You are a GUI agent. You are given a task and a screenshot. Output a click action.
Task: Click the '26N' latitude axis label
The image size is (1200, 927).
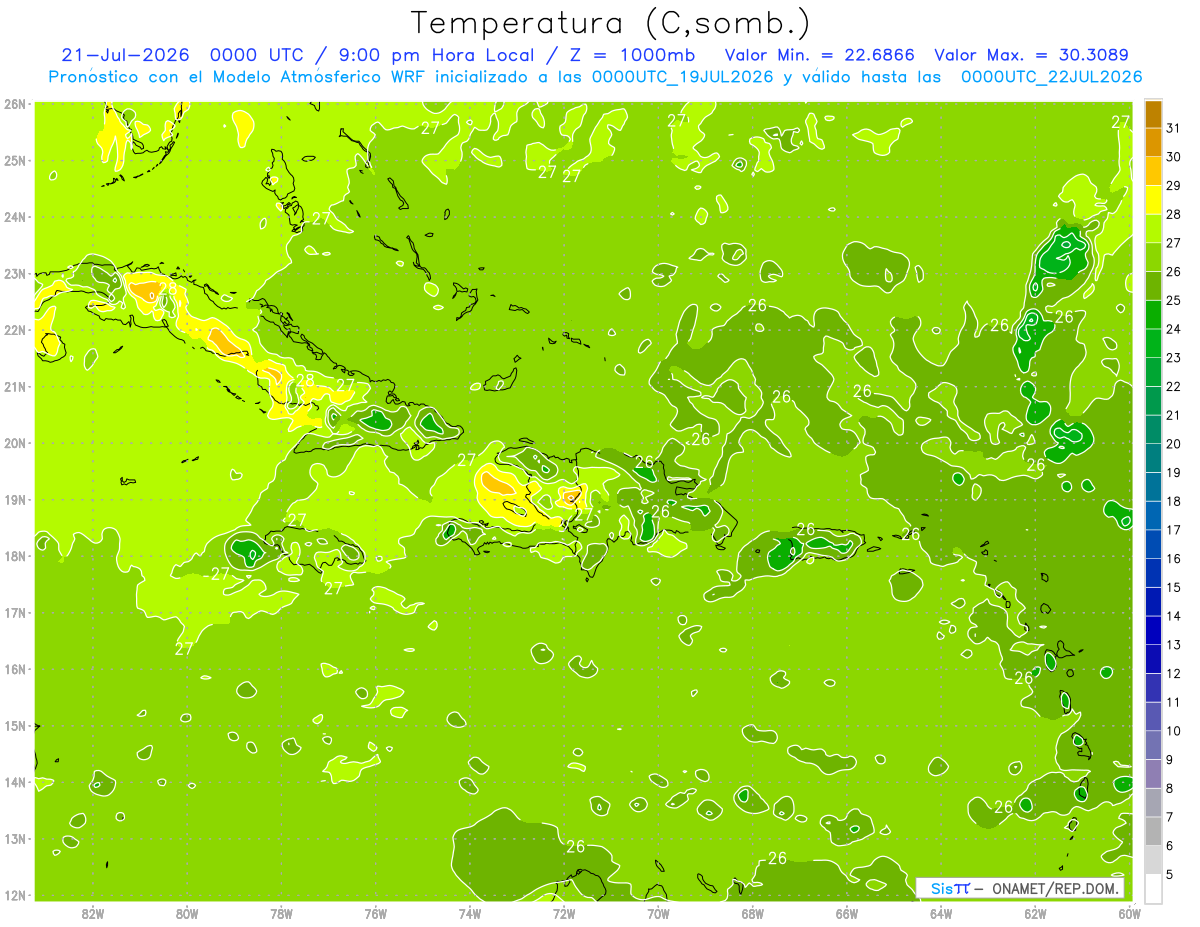point(15,104)
